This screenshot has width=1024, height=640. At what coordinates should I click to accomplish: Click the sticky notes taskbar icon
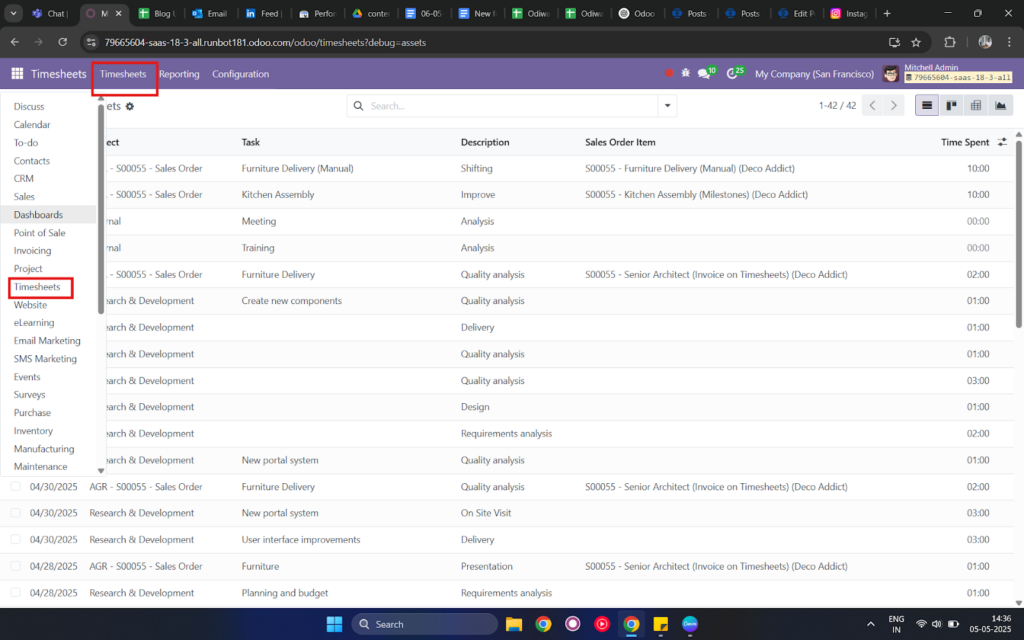click(x=660, y=624)
